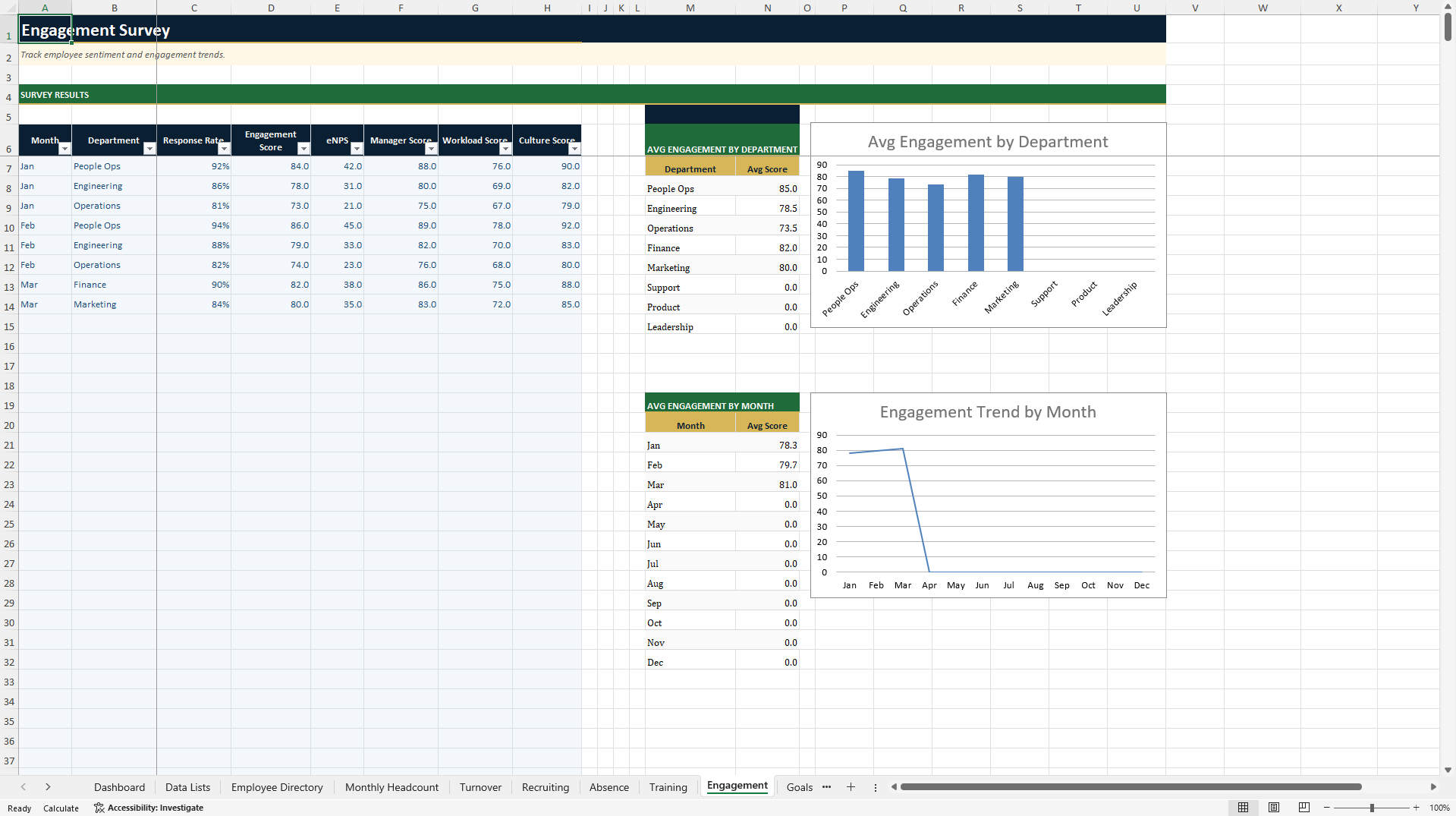Open the Month column filter dropdown
The width and height of the screenshot is (1456, 816).
[x=64, y=149]
